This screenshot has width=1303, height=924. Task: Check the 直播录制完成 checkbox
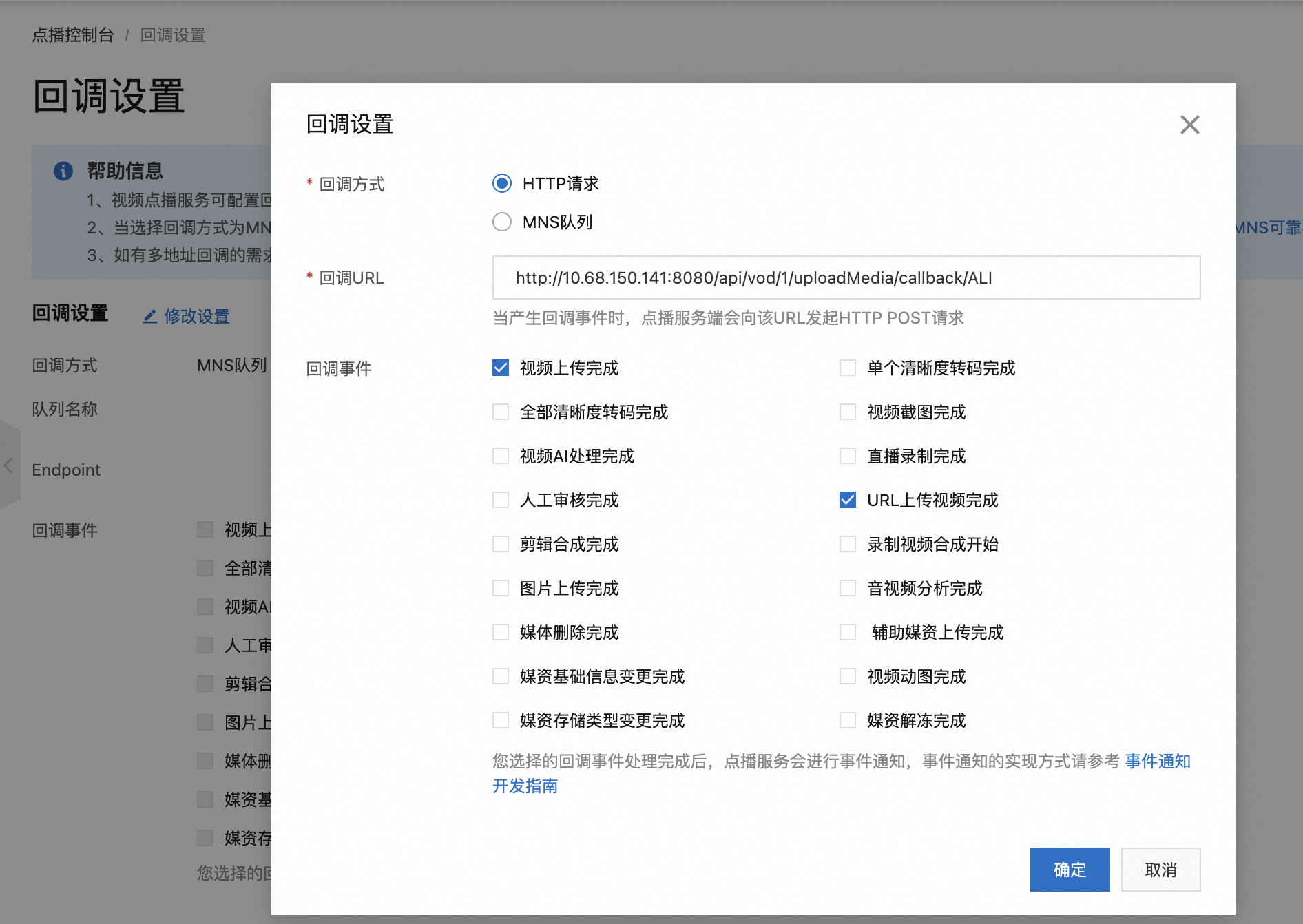(x=848, y=456)
